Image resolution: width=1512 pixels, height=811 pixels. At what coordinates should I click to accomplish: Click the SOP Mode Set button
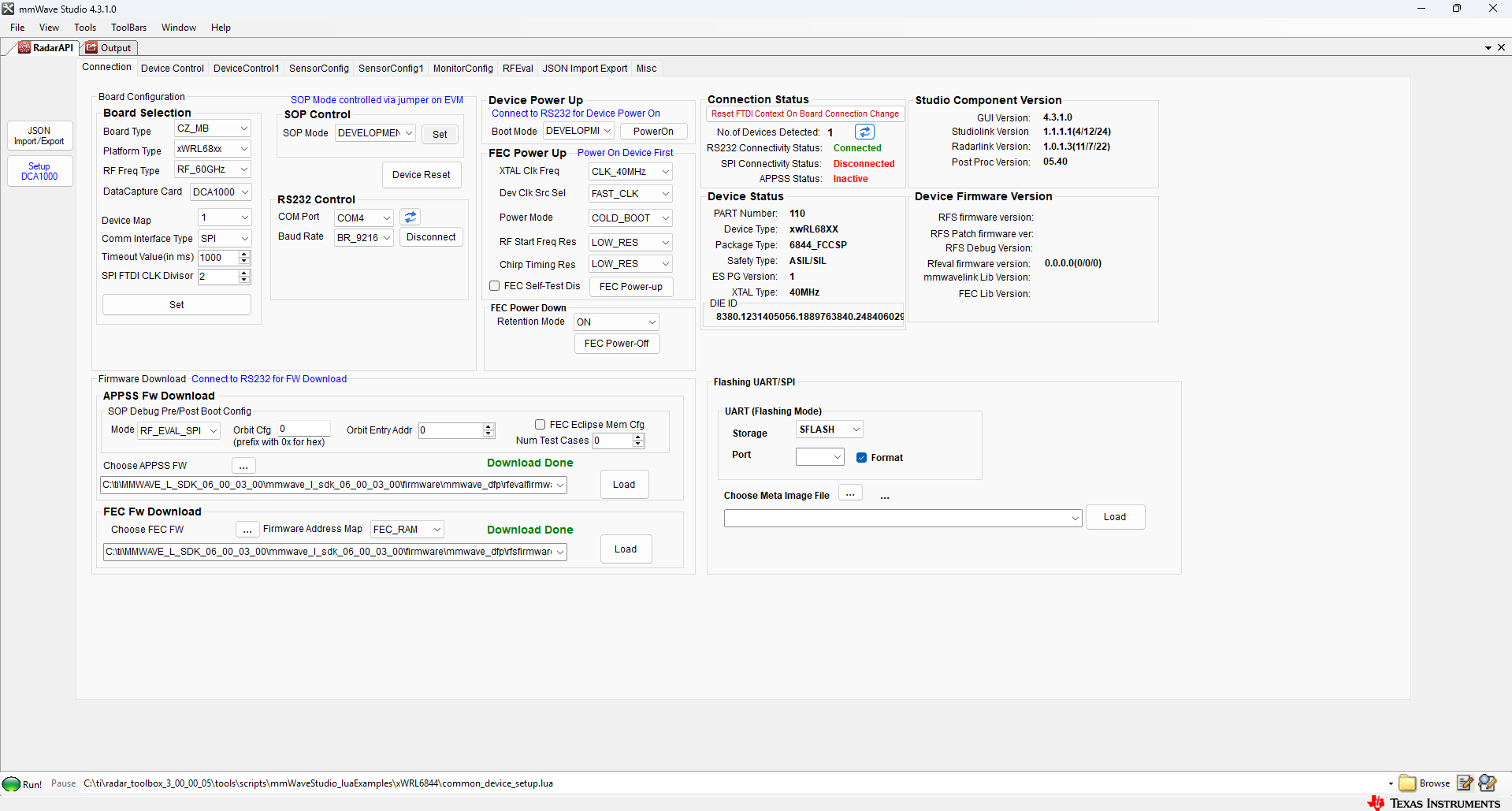click(440, 135)
